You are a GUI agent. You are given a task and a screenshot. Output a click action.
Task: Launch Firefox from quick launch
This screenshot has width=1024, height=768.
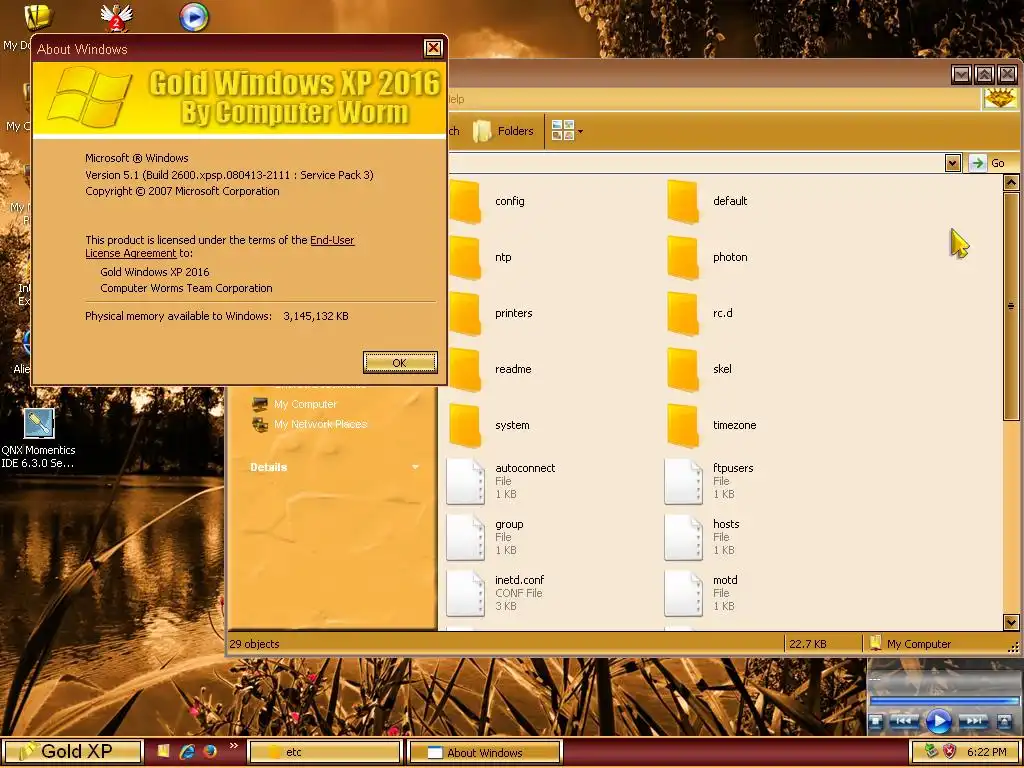[210, 752]
